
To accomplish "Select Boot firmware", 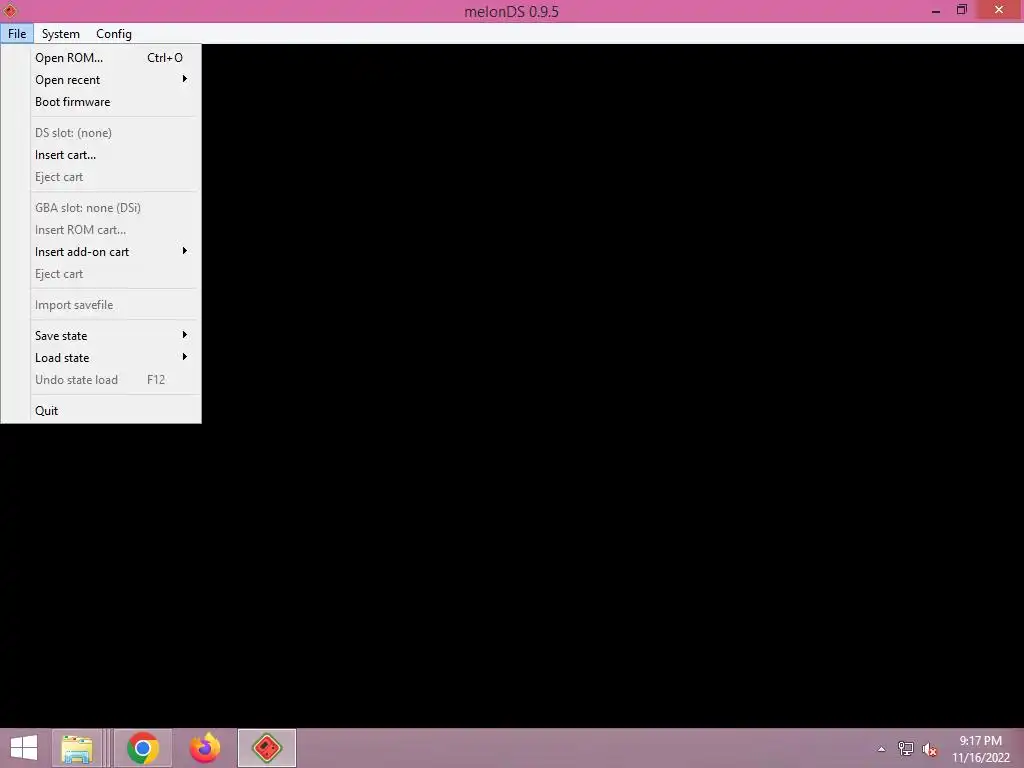I will (114, 102).
